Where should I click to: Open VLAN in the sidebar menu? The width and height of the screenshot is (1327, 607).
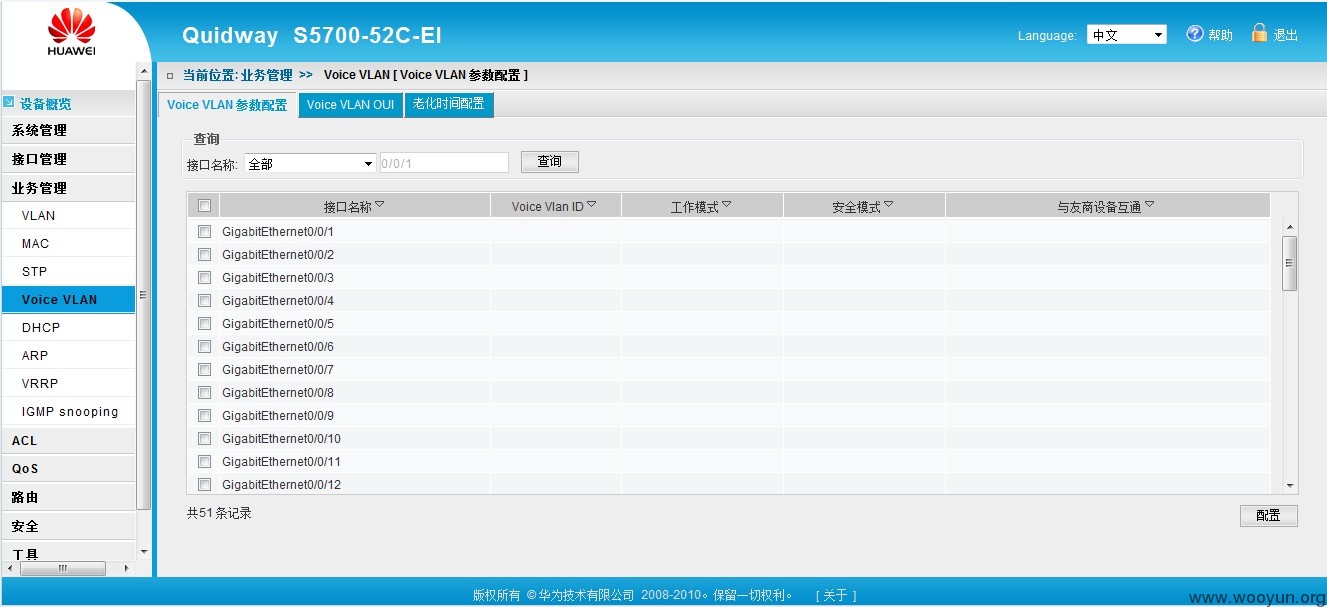[67, 215]
